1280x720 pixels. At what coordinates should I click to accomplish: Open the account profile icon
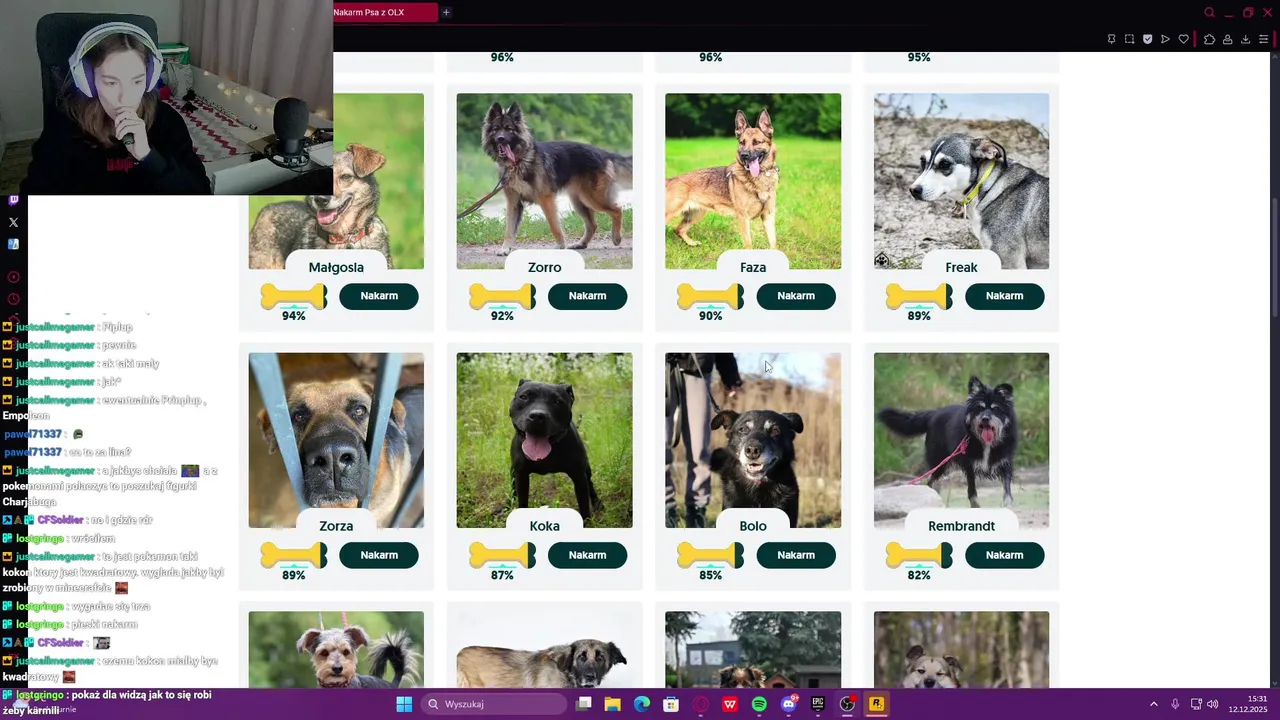1227,39
